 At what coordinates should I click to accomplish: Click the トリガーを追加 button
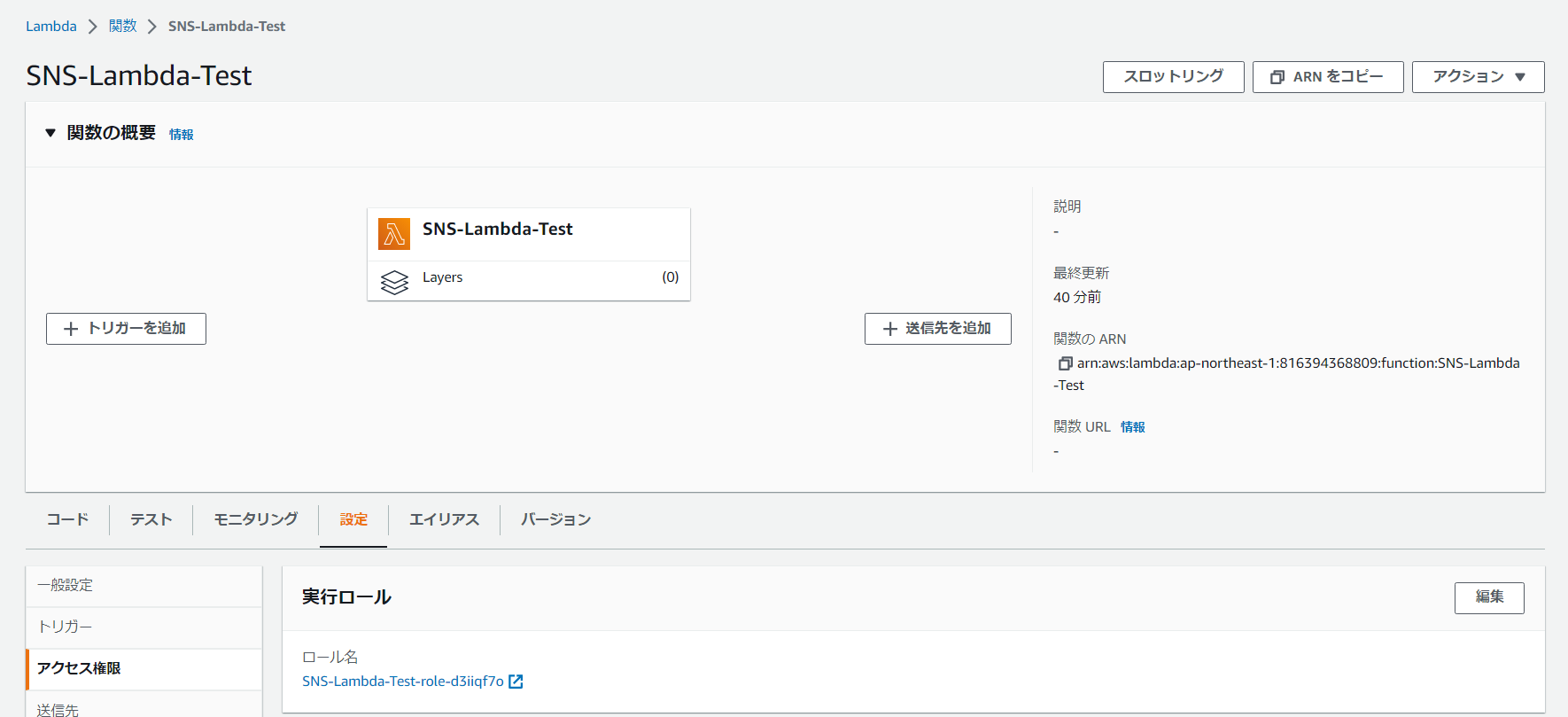click(x=126, y=329)
